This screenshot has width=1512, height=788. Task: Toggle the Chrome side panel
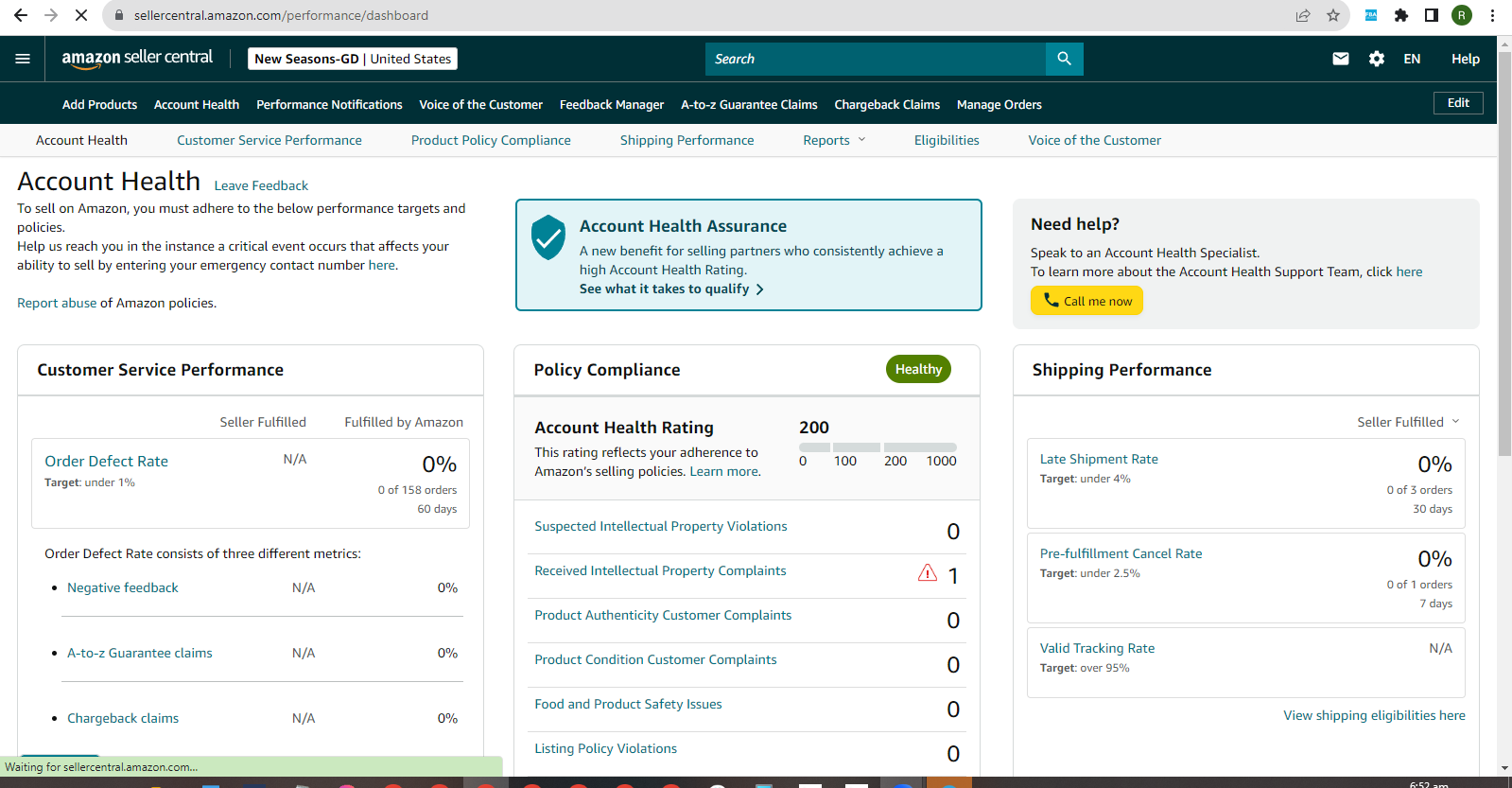[x=1432, y=15]
